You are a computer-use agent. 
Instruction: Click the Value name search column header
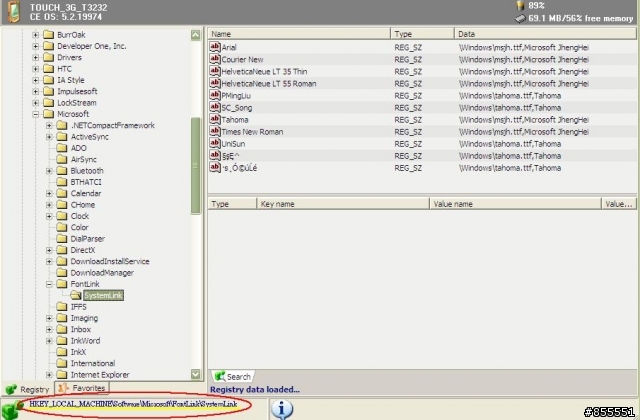coord(515,204)
